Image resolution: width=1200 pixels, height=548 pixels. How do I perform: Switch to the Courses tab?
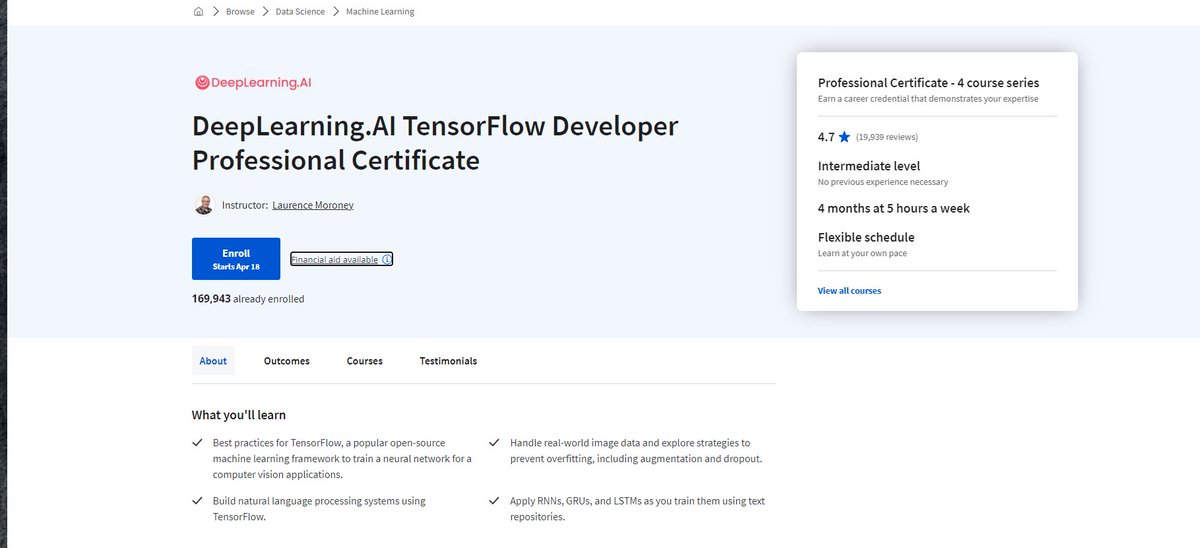pyautogui.click(x=365, y=361)
